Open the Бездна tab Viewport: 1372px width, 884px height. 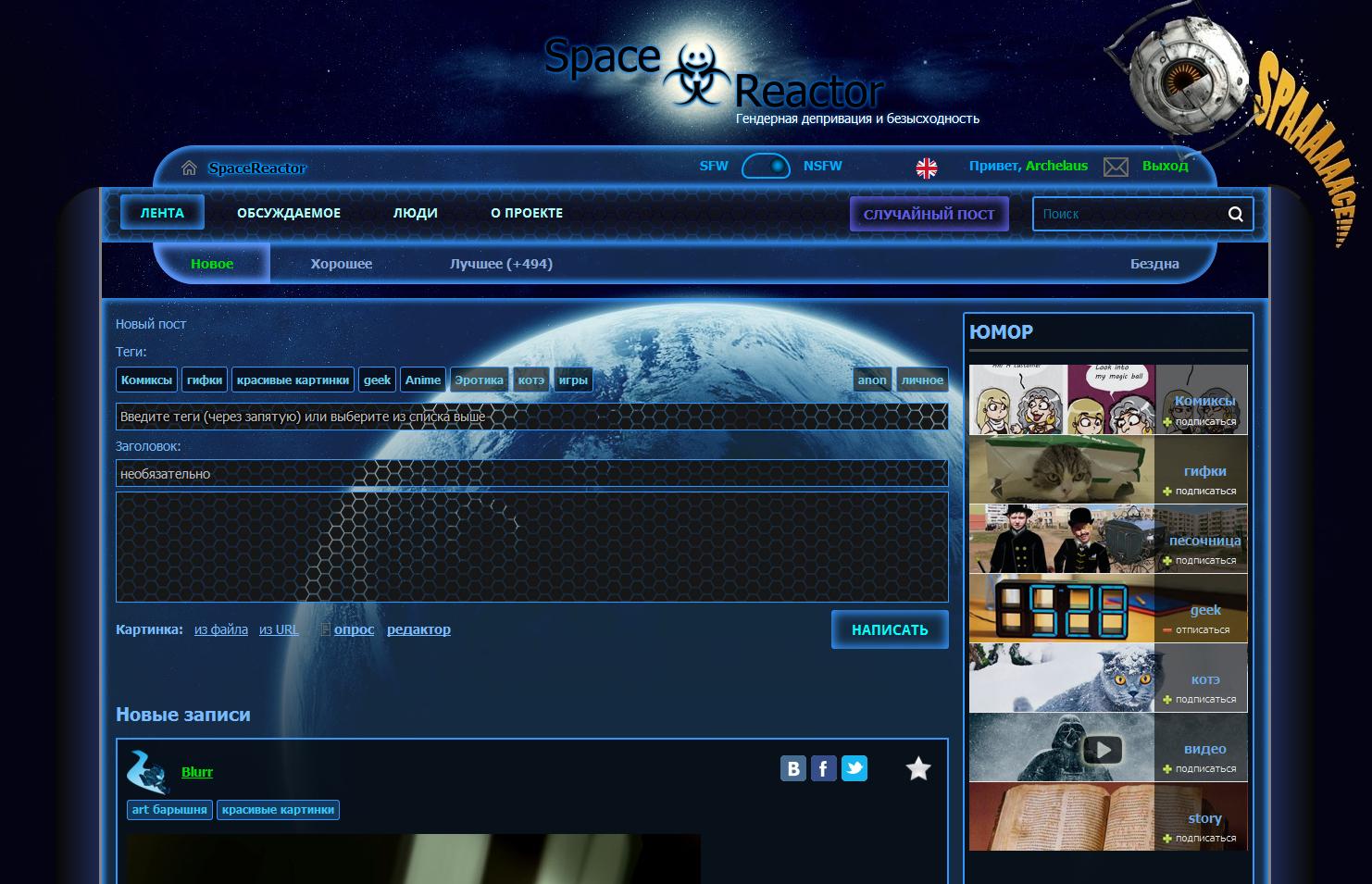(1154, 264)
